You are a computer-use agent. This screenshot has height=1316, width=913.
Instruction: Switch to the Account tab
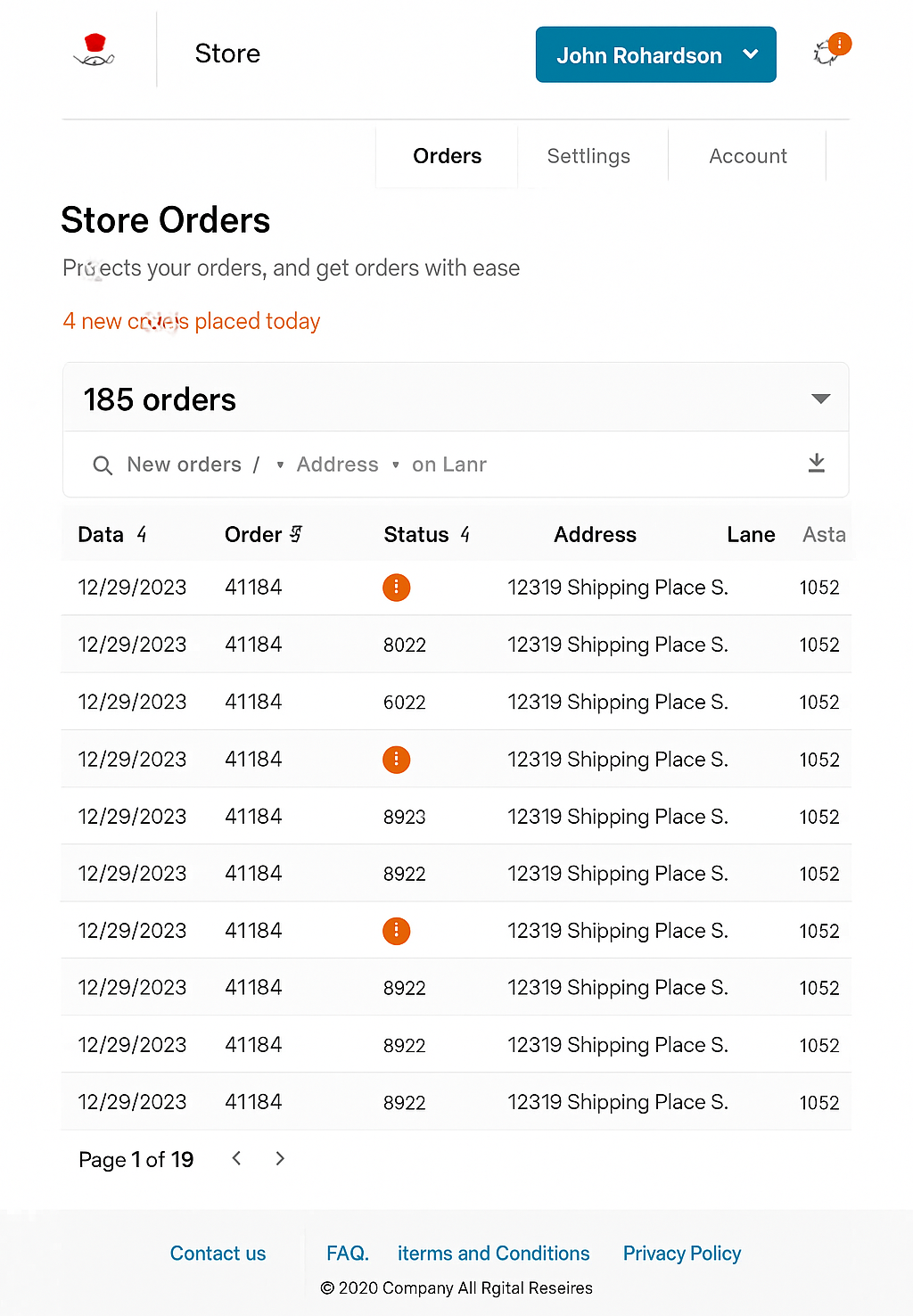coord(747,156)
